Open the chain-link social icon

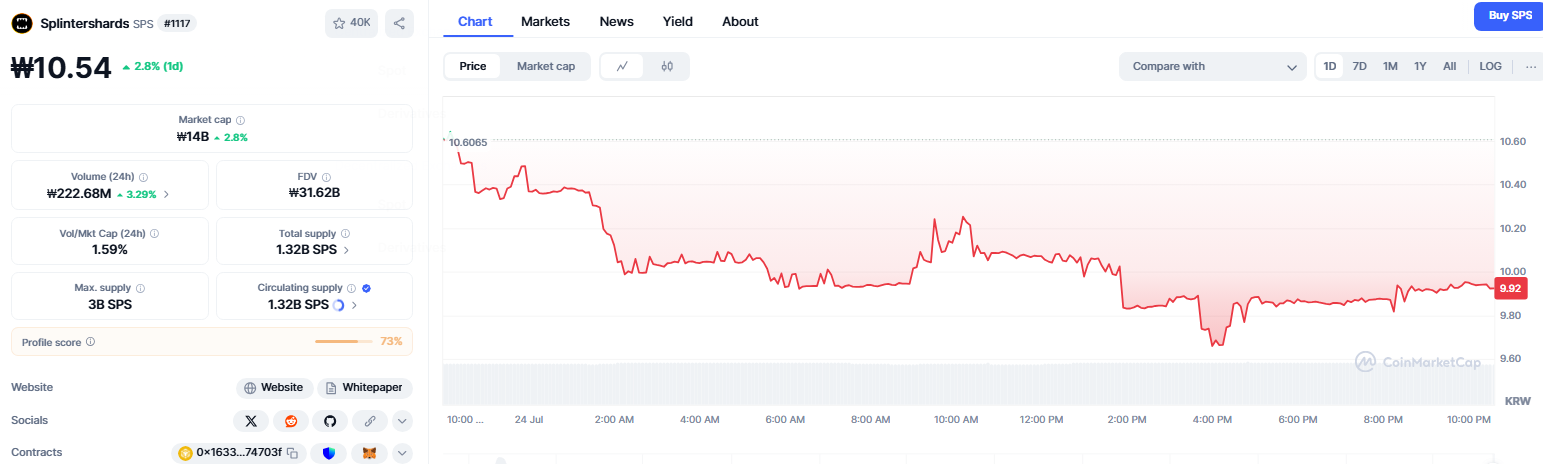point(370,421)
